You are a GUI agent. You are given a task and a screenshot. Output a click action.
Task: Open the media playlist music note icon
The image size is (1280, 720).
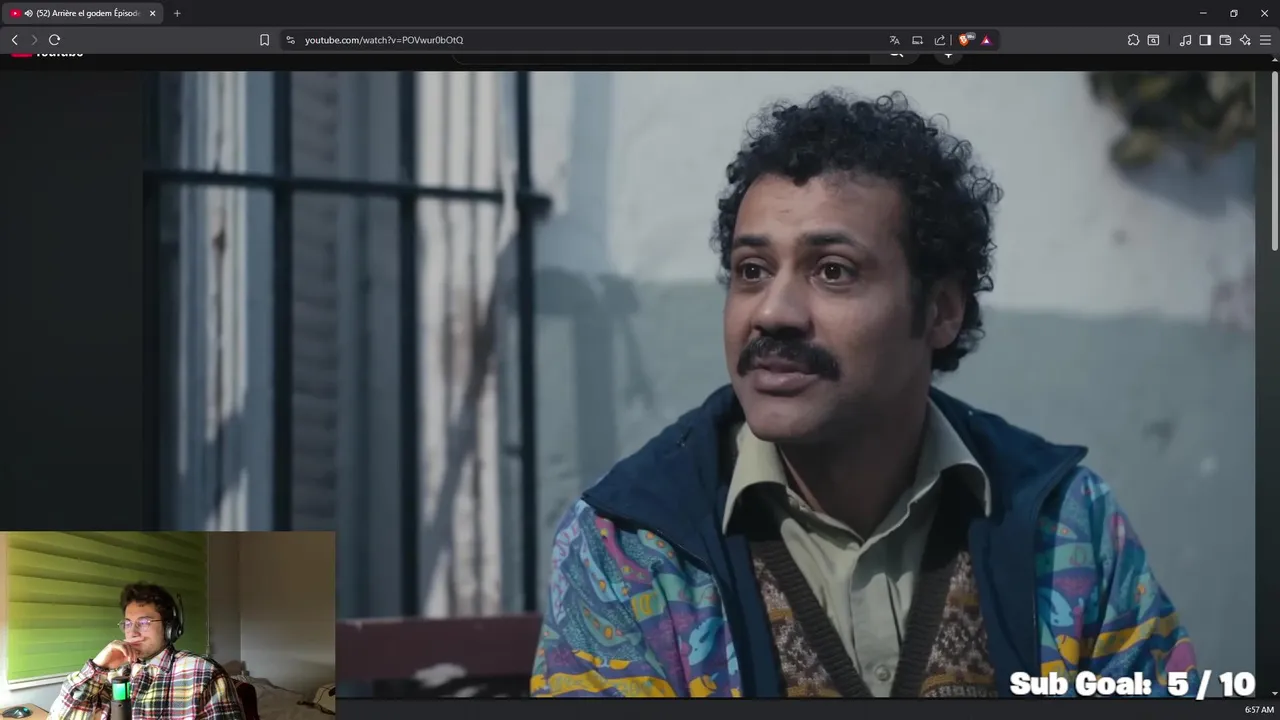tap(1185, 40)
